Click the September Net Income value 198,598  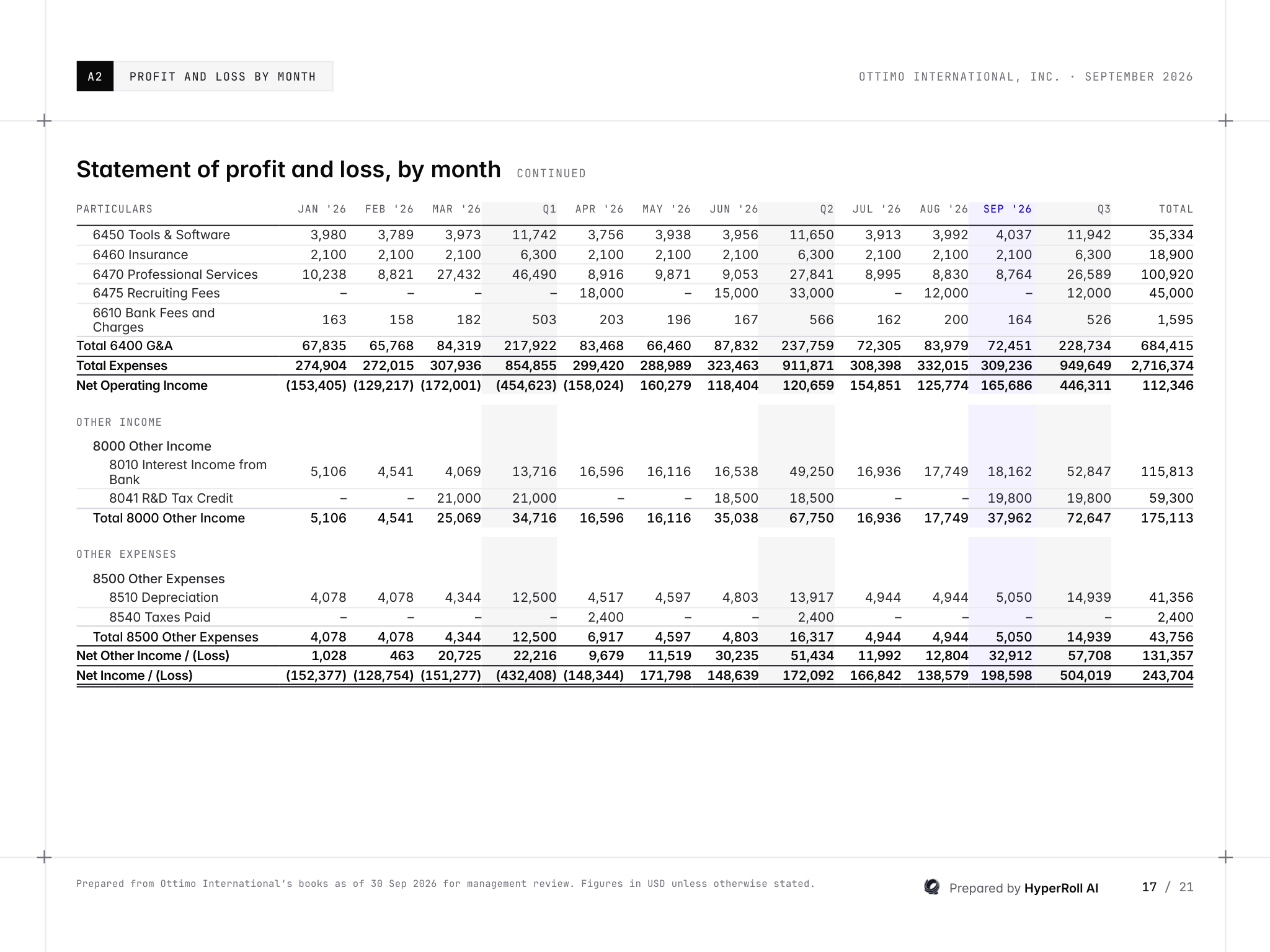(1006, 676)
